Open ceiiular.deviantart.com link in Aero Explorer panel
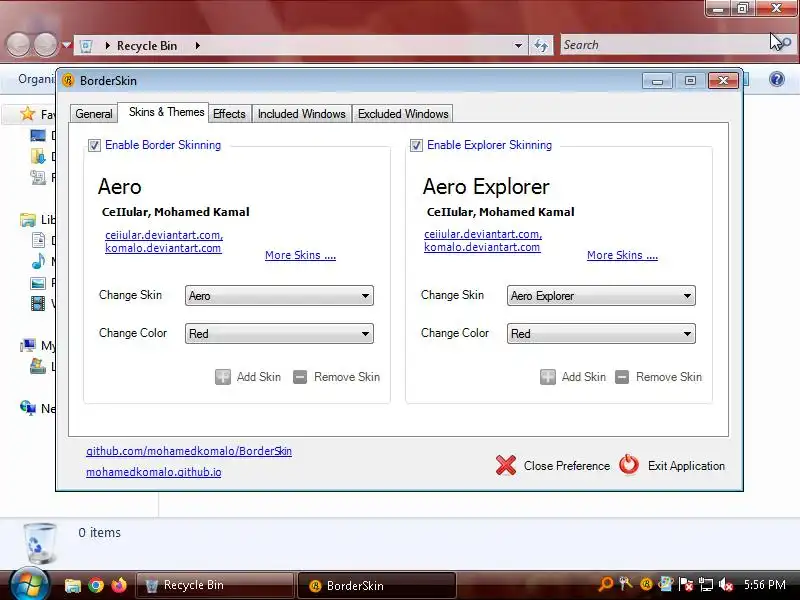This screenshot has height=600, width=800. 483,234
